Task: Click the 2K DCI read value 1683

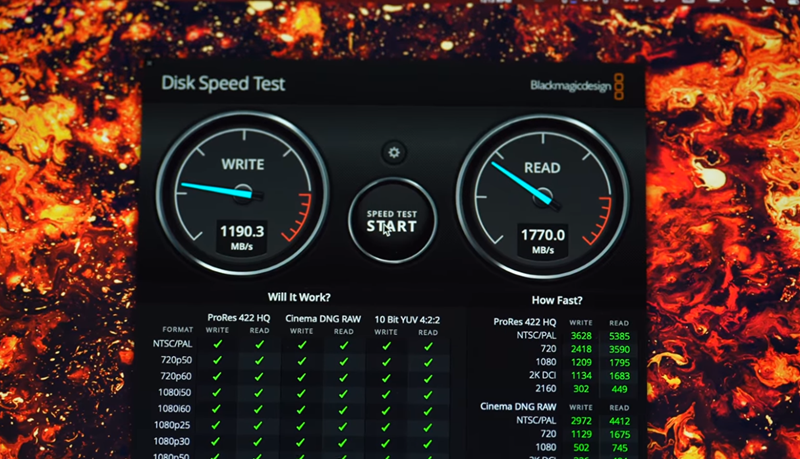Action: [x=619, y=376]
